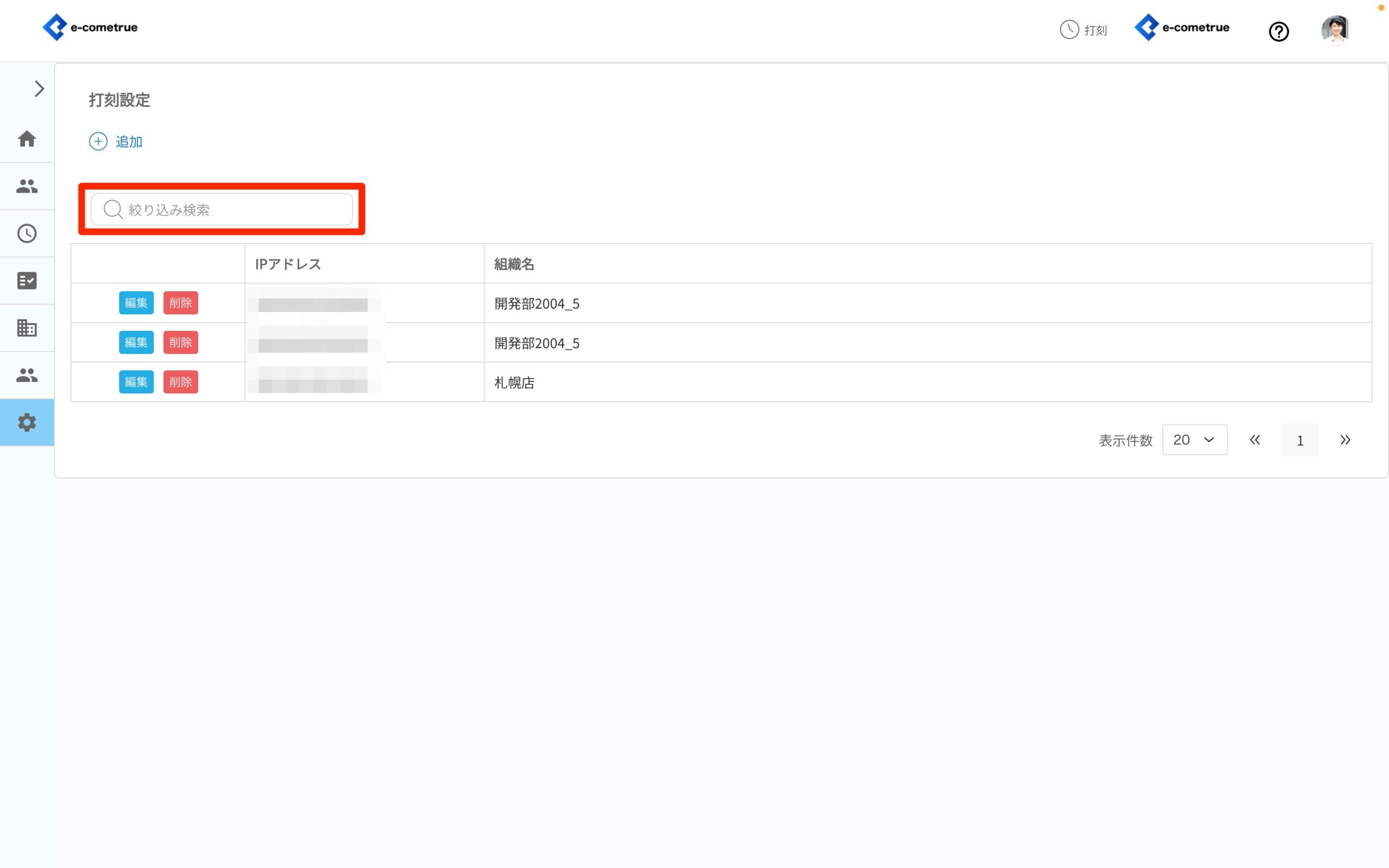Click the lower people group sidebar icon
Viewport: 1389px width, 868px height.
(27, 375)
